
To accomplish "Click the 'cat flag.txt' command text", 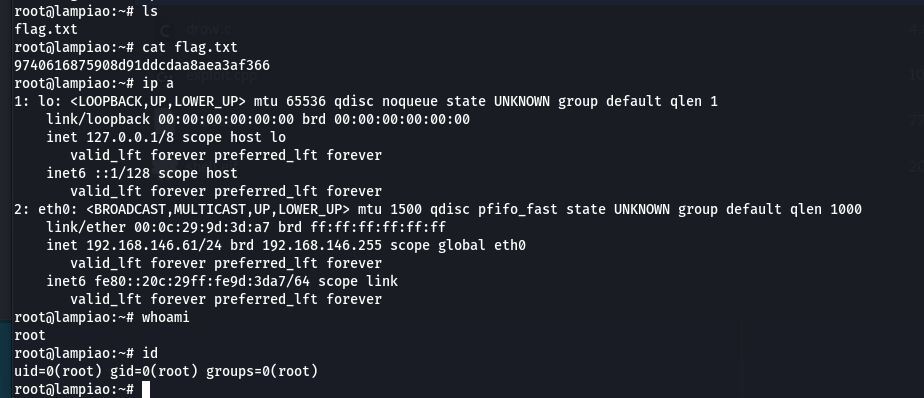I will tap(190, 47).
